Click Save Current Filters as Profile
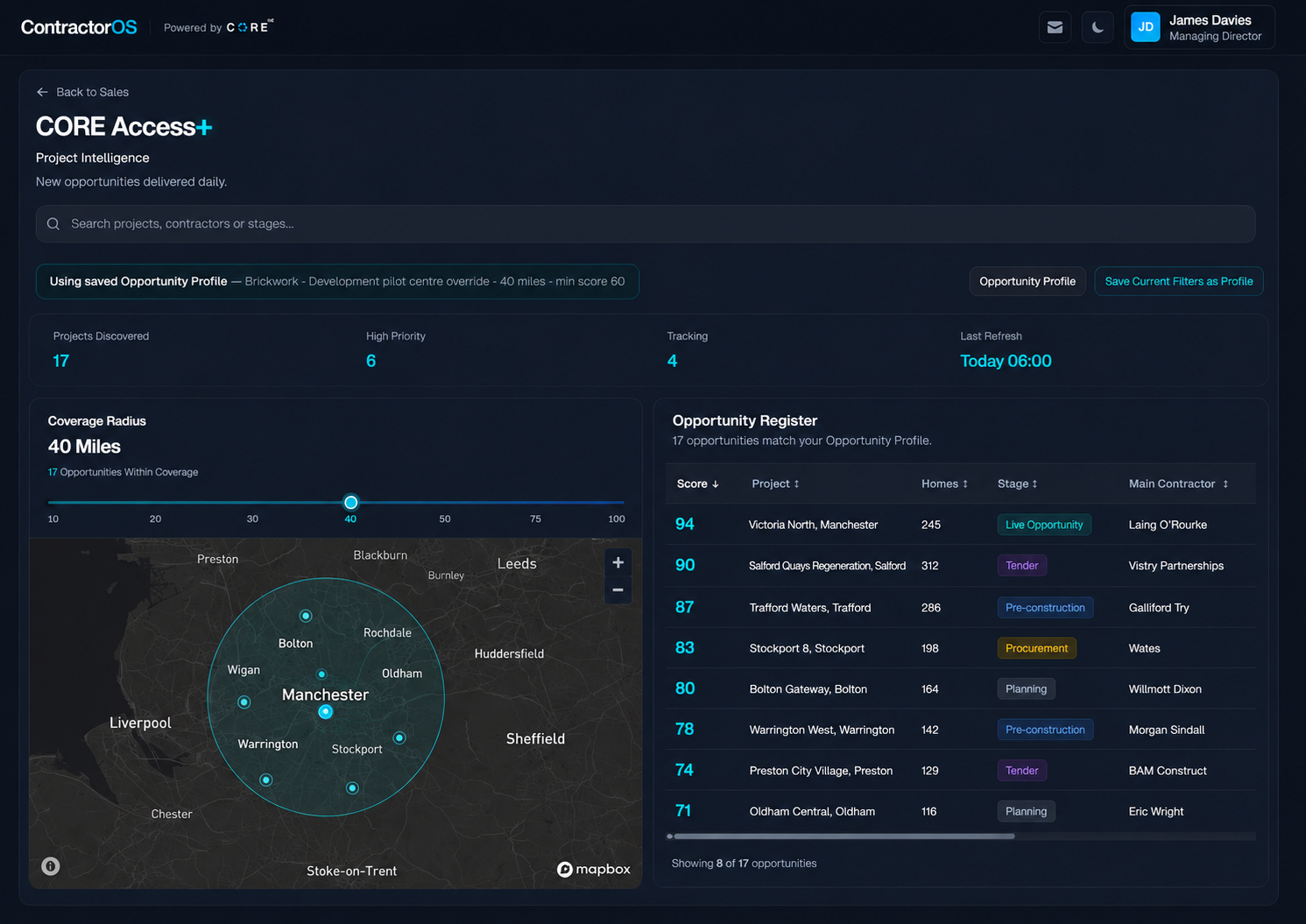 pos(1179,281)
